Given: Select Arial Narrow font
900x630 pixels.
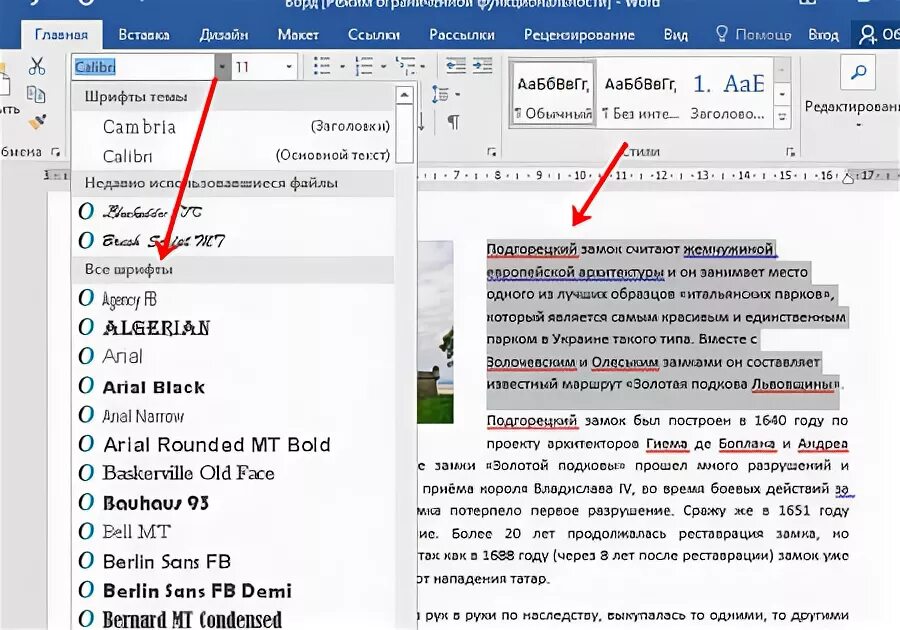Looking at the screenshot, I should click(x=234, y=415).
